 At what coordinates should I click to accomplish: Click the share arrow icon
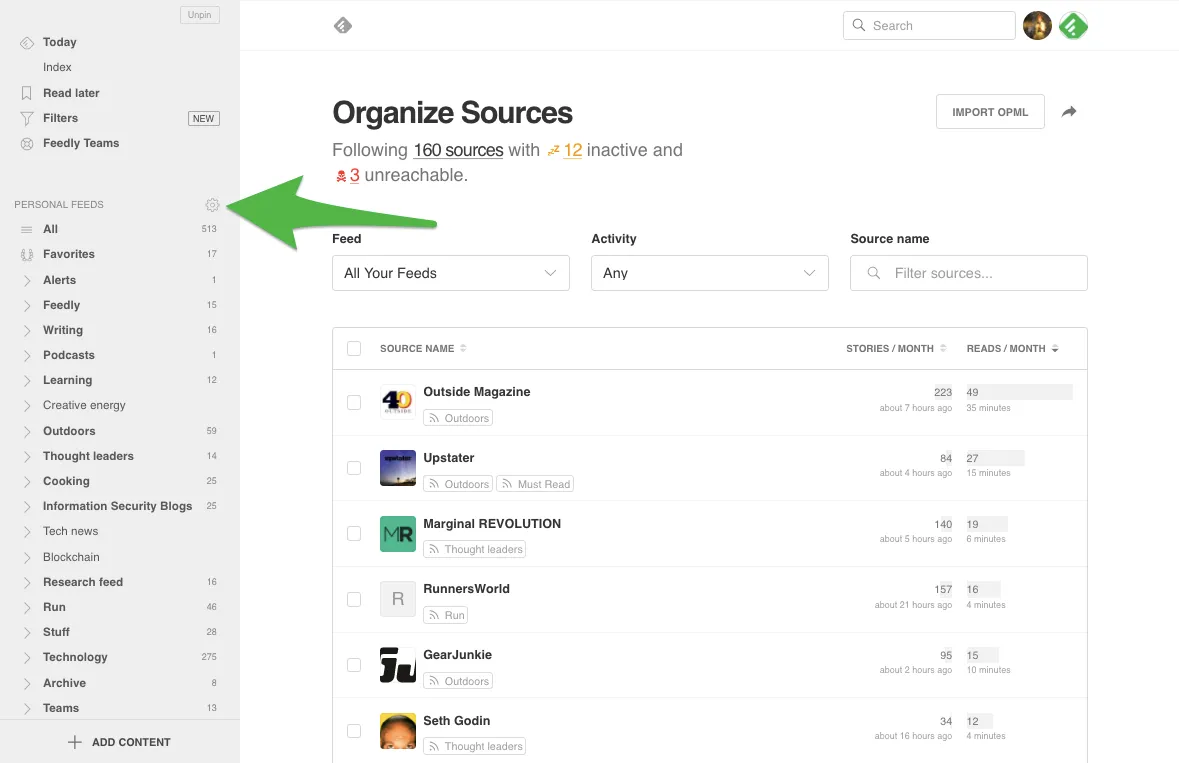pyautogui.click(x=1068, y=111)
